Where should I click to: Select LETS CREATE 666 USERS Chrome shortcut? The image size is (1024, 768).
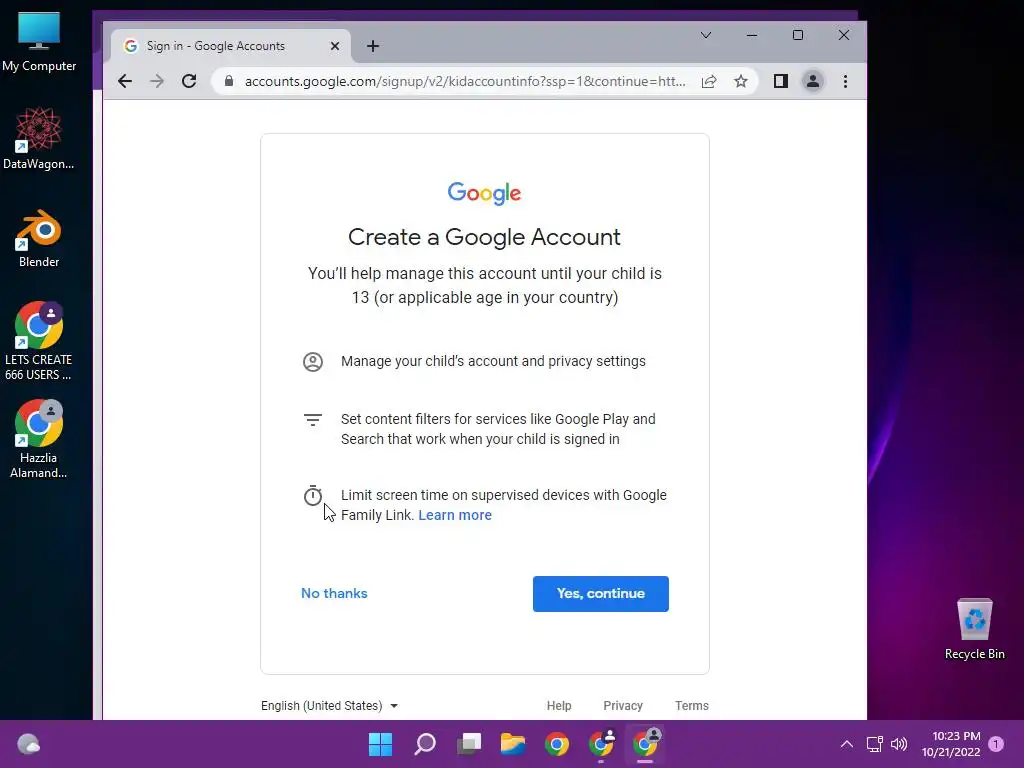click(x=39, y=341)
